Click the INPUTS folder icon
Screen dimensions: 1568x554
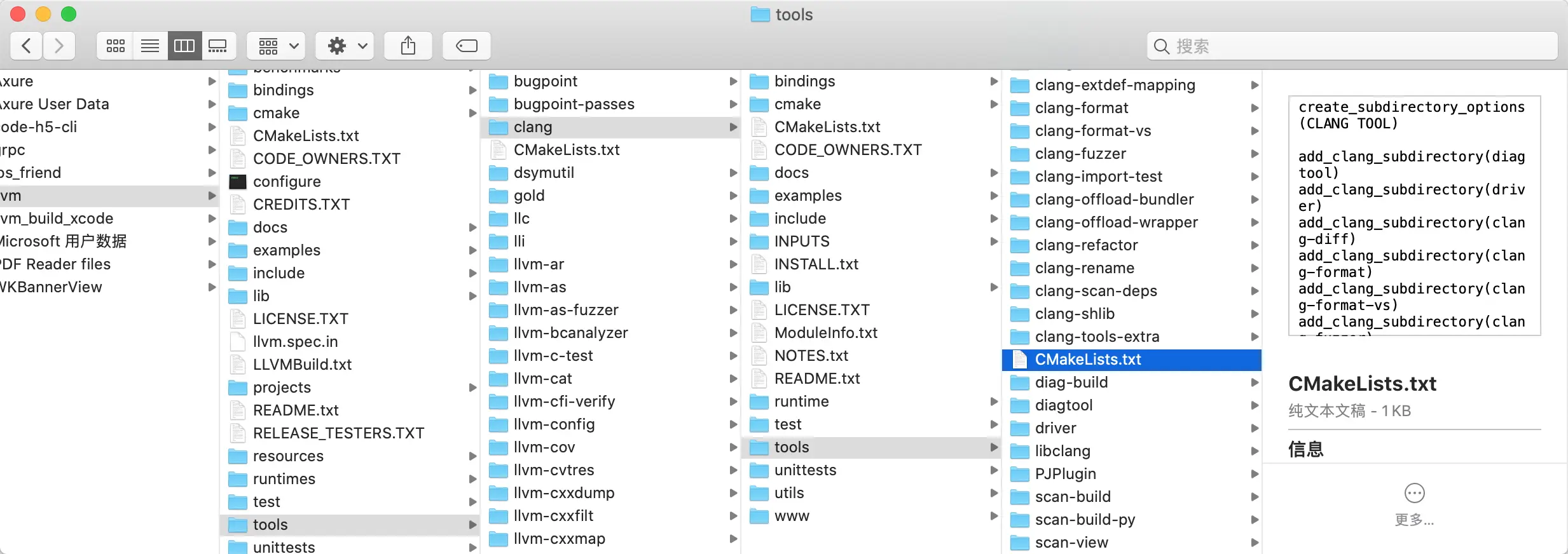(759, 241)
